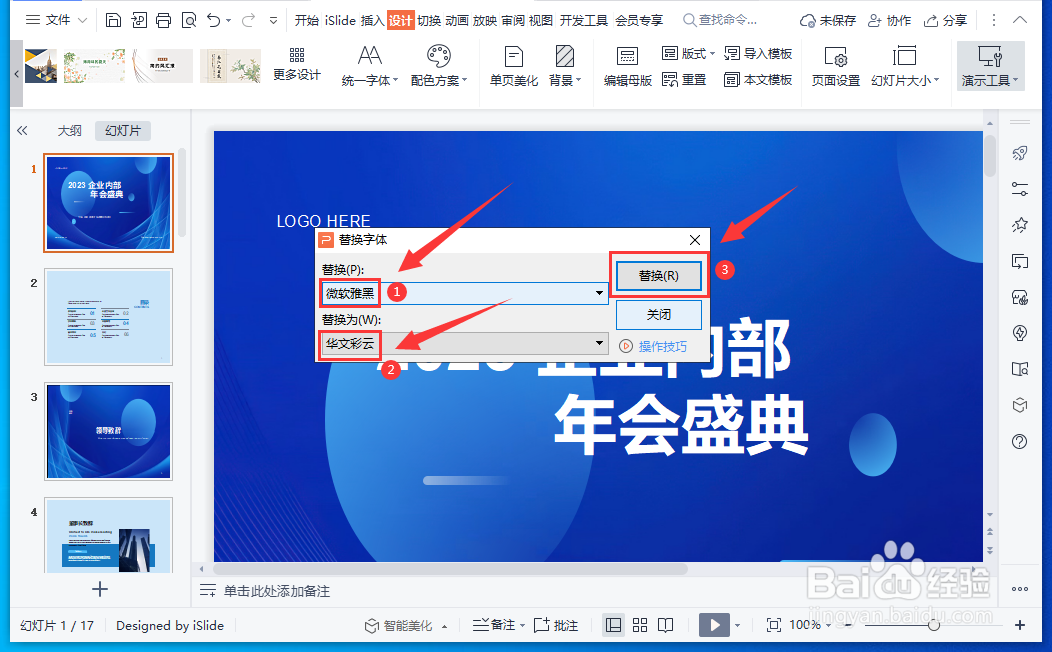Switch to reading view icon

tap(666, 625)
